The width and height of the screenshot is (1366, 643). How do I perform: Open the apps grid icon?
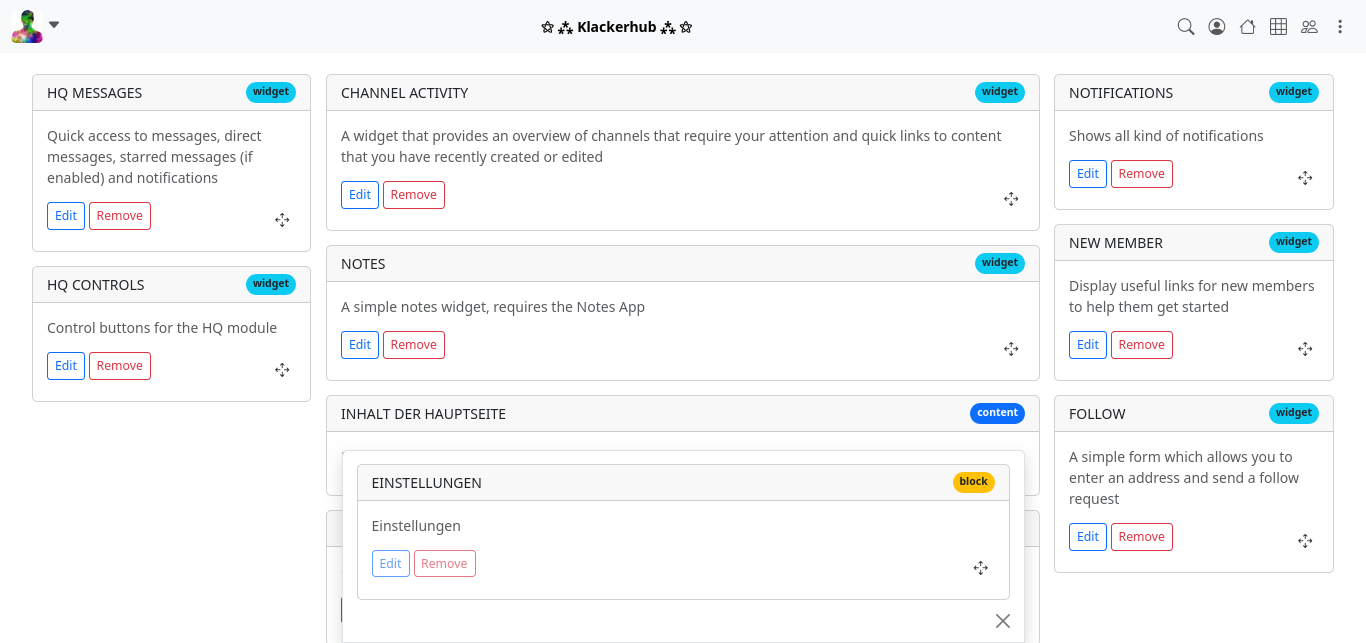click(x=1278, y=27)
